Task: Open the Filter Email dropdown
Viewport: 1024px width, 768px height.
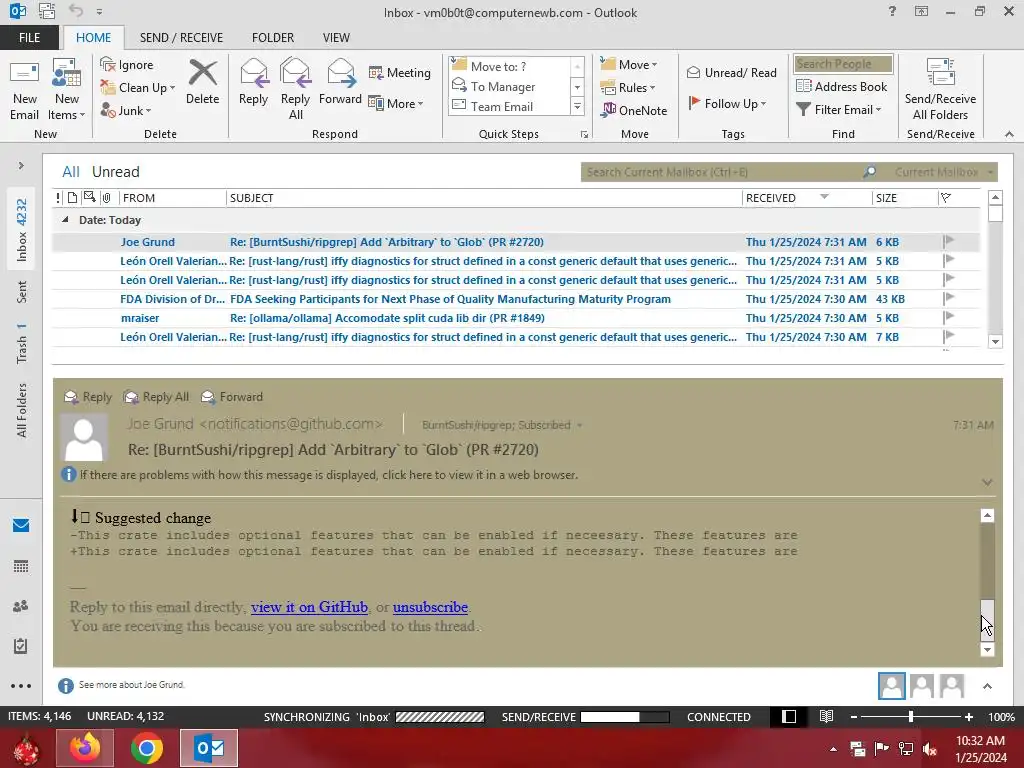Action: 839,110
